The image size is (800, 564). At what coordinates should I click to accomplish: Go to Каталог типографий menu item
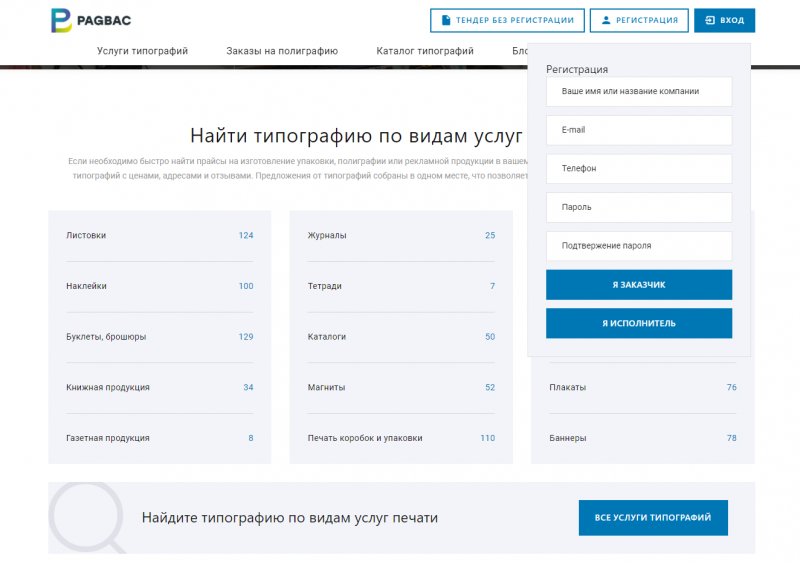[425, 51]
